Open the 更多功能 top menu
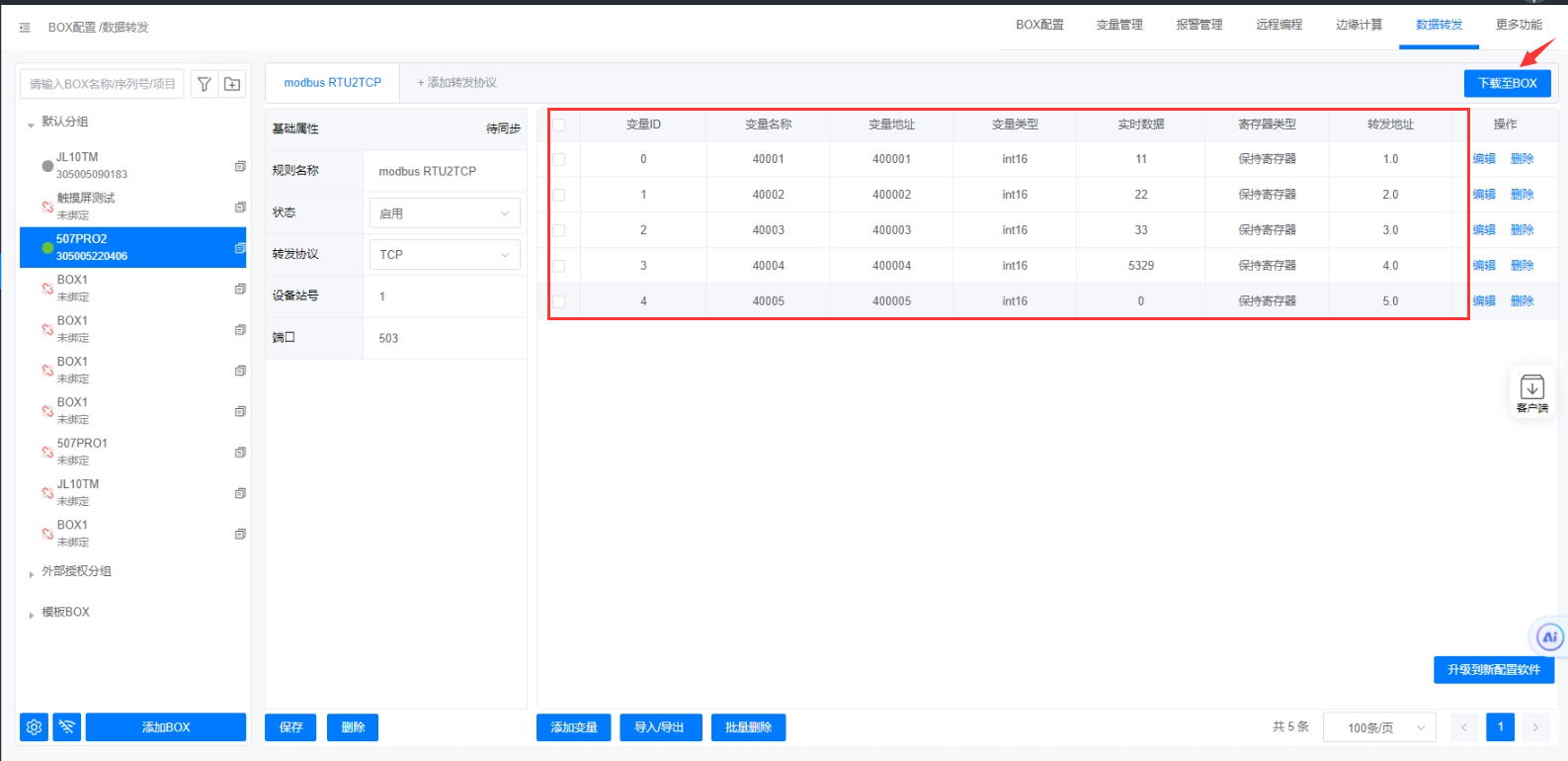 point(1519,25)
